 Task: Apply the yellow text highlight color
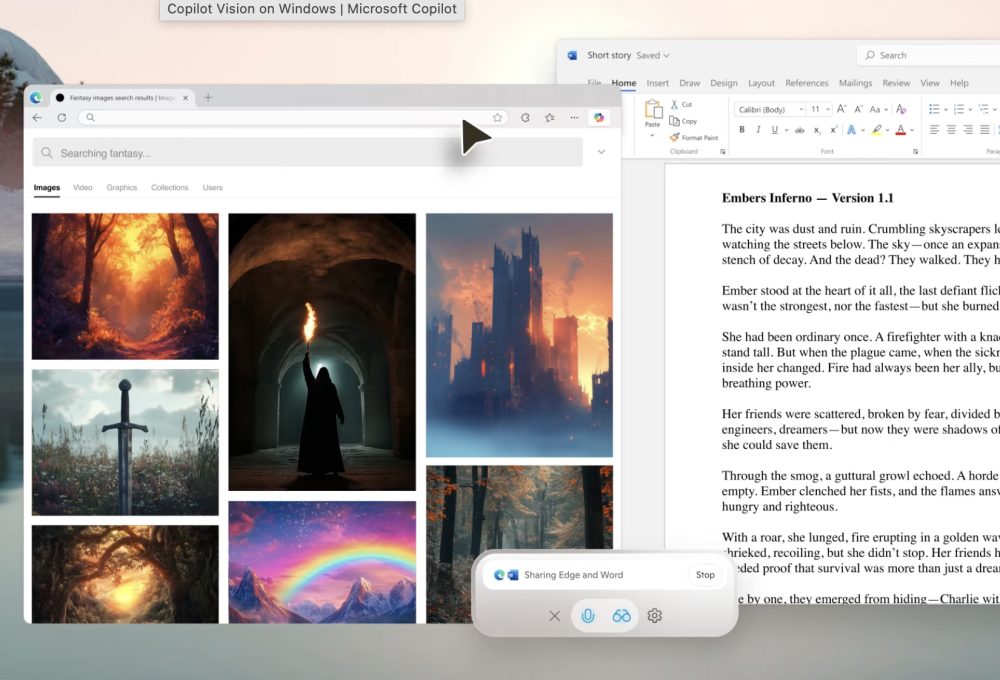point(877,129)
